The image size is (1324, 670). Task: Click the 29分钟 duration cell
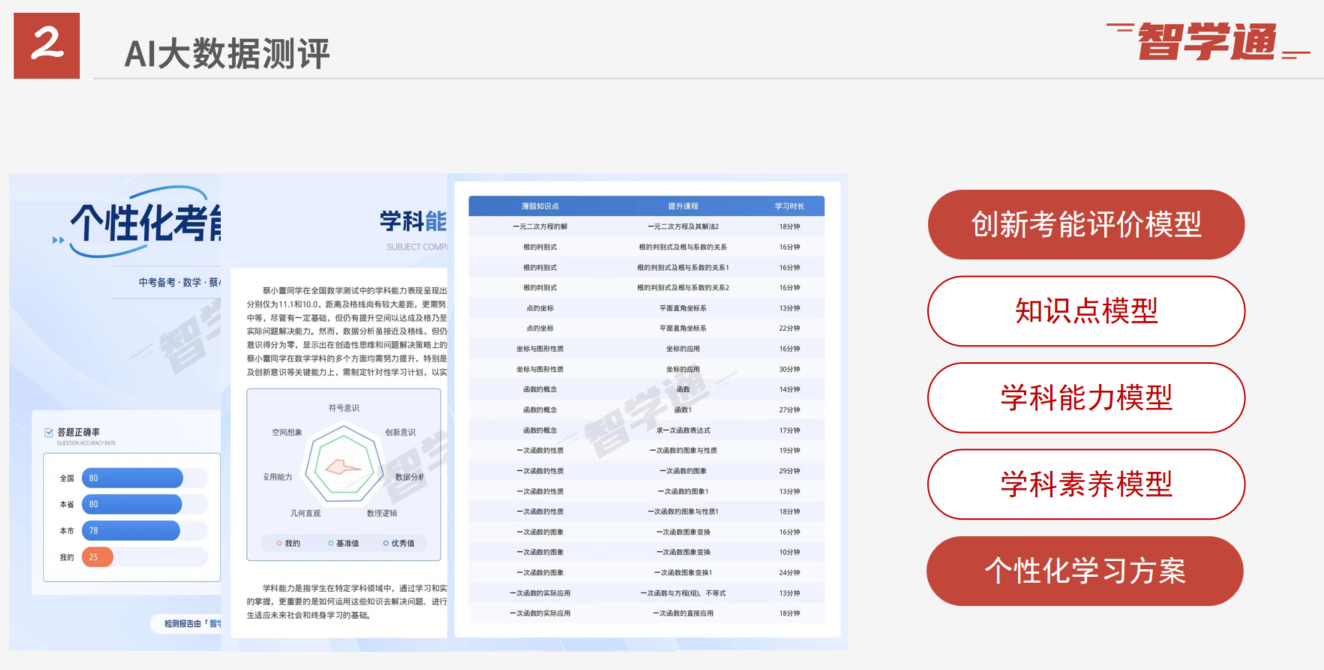click(x=789, y=470)
